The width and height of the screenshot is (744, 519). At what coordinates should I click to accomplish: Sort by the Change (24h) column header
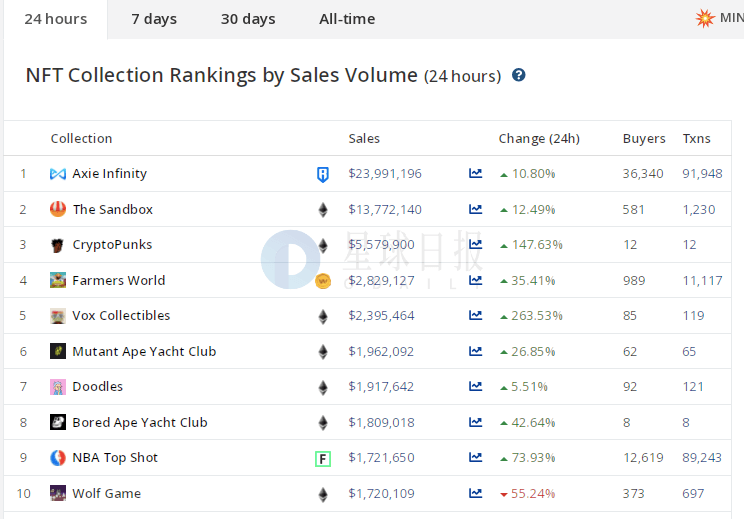click(x=539, y=139)
